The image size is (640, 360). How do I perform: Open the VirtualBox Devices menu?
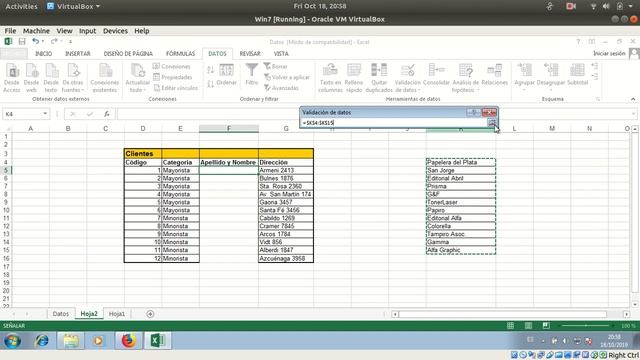(x=115, y=31)
